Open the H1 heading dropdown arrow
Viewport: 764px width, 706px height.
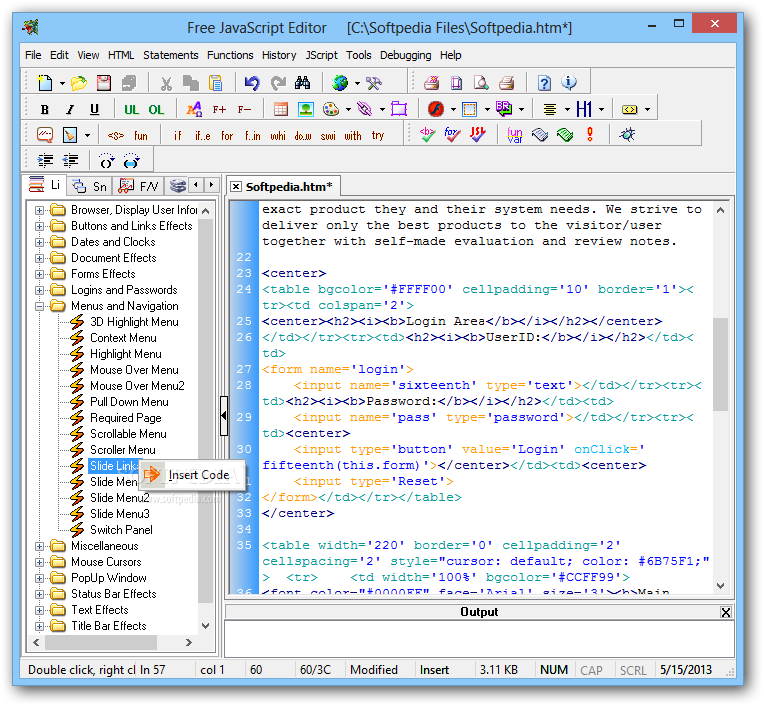coord(602,110)
